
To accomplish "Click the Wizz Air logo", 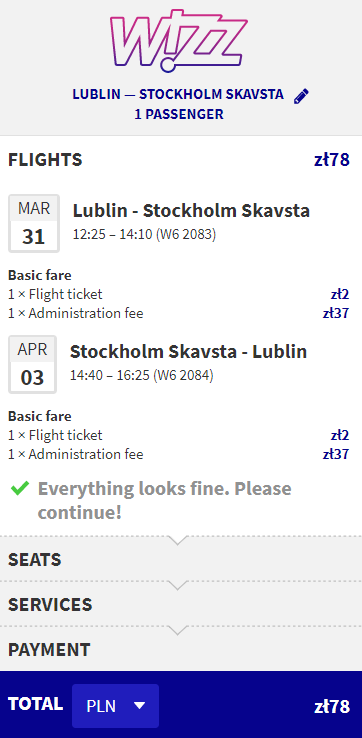I will pos(178,40).
